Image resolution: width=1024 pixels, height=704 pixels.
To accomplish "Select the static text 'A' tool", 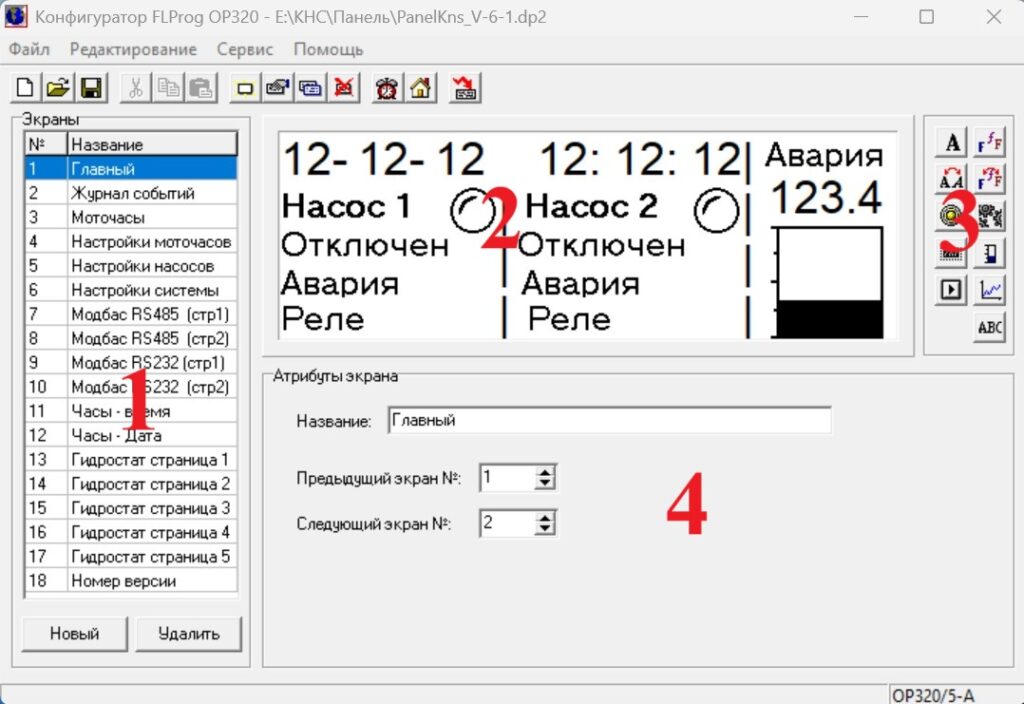I will click(x=952, y=143).
